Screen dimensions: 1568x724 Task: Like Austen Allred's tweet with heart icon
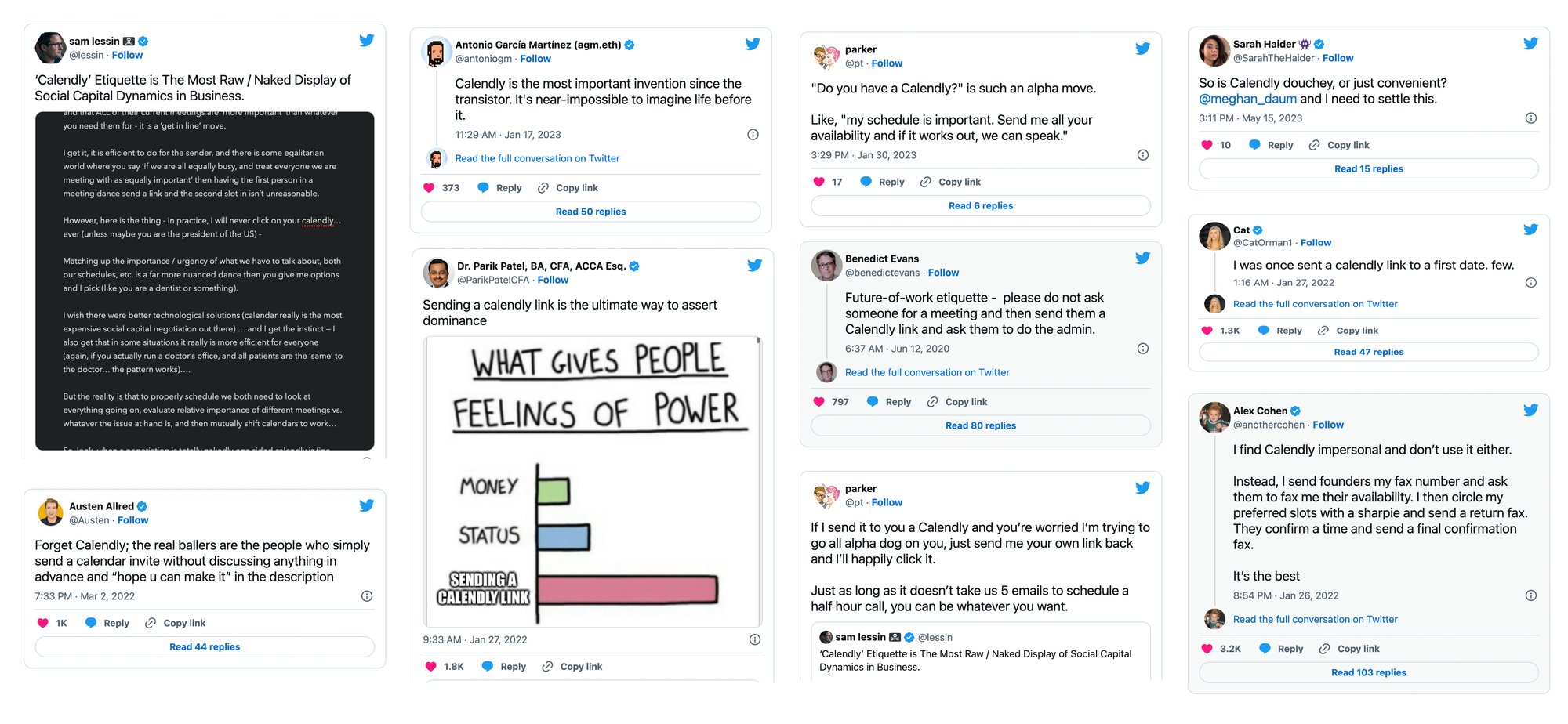point(43,623)
